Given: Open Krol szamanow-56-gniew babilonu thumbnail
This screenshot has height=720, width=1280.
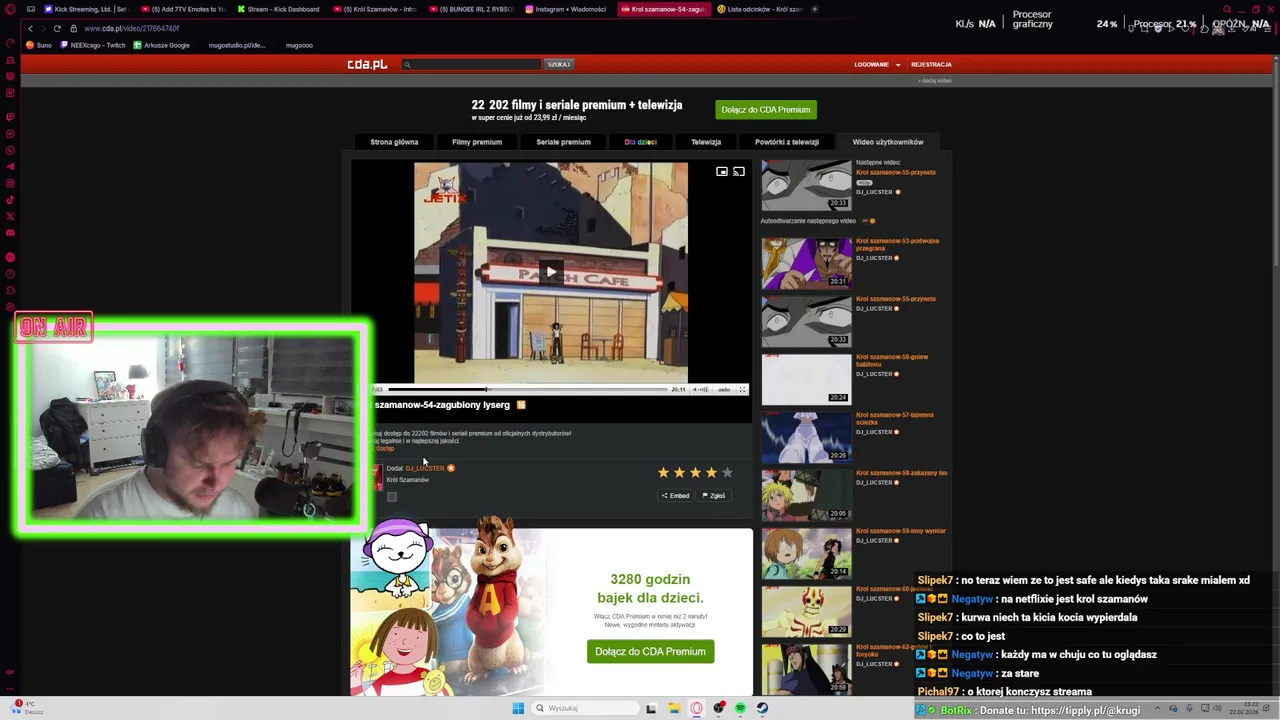Looking at the screenshot, I should pos(806,379).
